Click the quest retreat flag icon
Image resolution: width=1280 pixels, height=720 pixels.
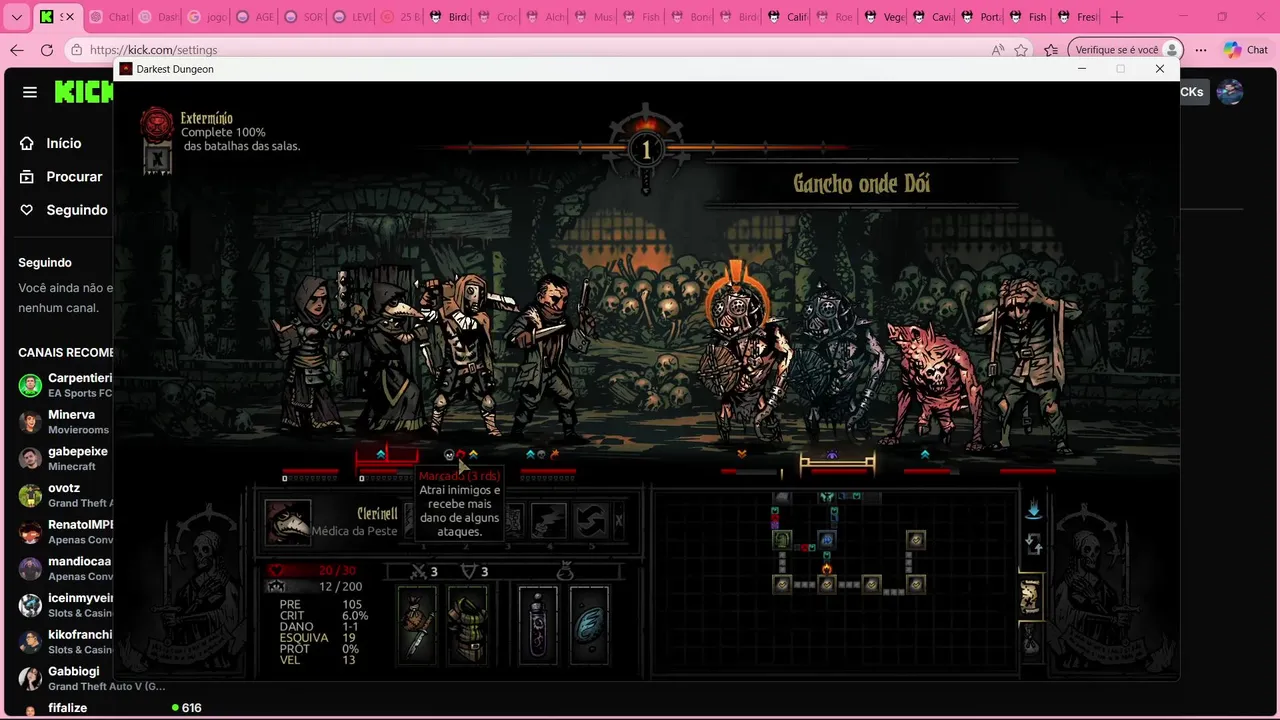coord(156,159)
